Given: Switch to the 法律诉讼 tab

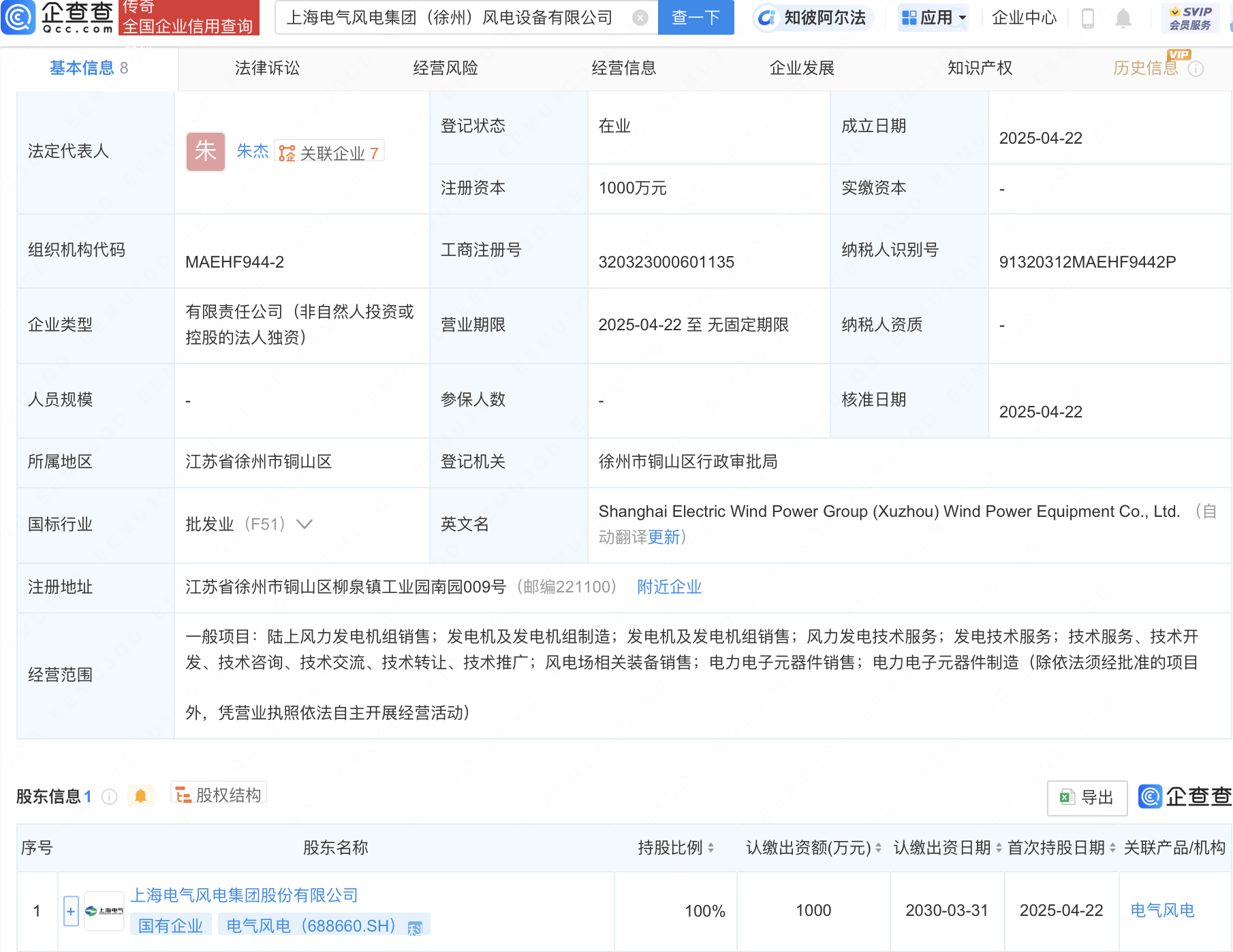Looking at the screenshot, I should (266, 68).
